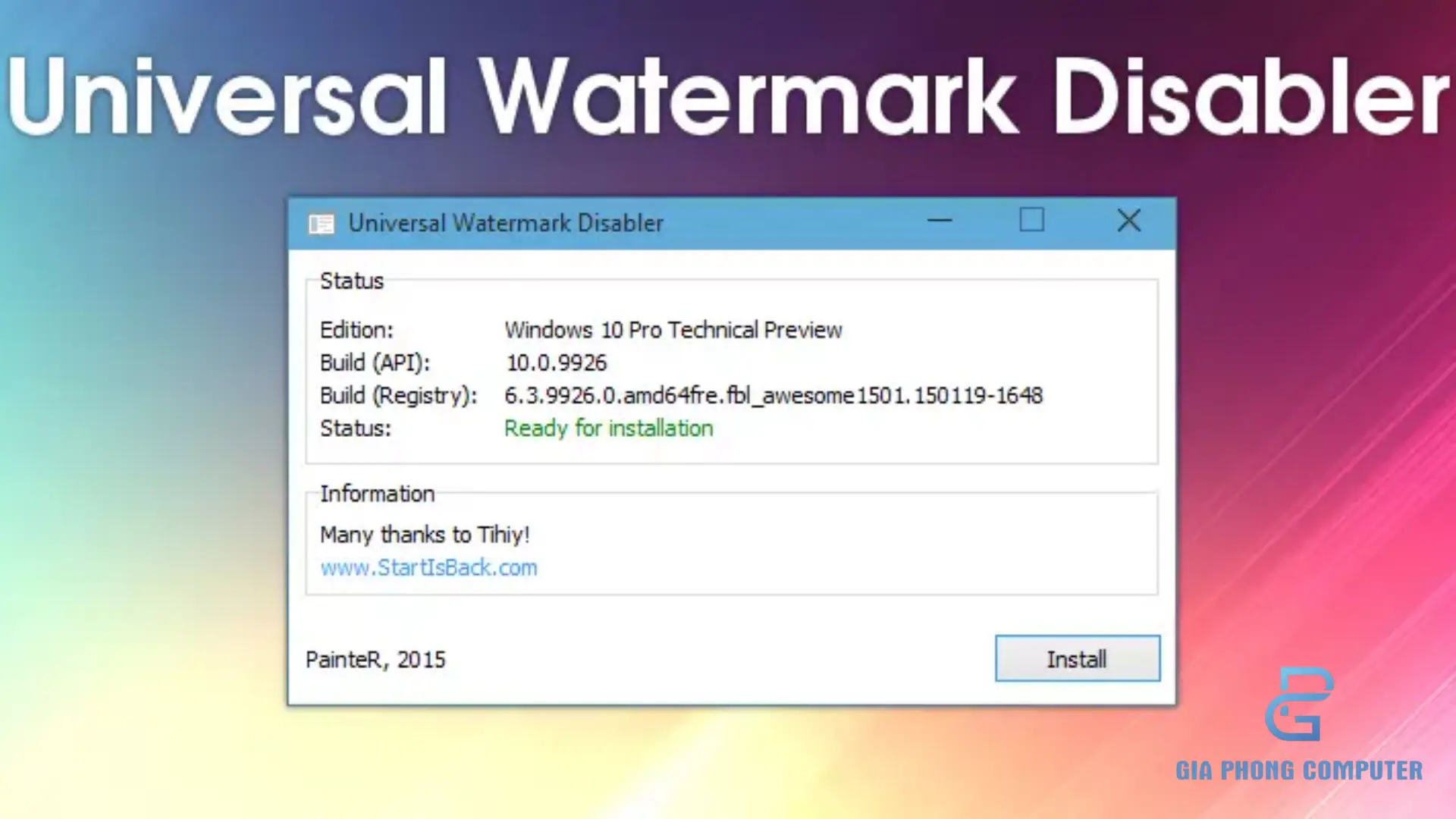Minimize the Universal Watermark Disabler window
The width and height of the screenshot is (1456, 819).
(940, 221)
